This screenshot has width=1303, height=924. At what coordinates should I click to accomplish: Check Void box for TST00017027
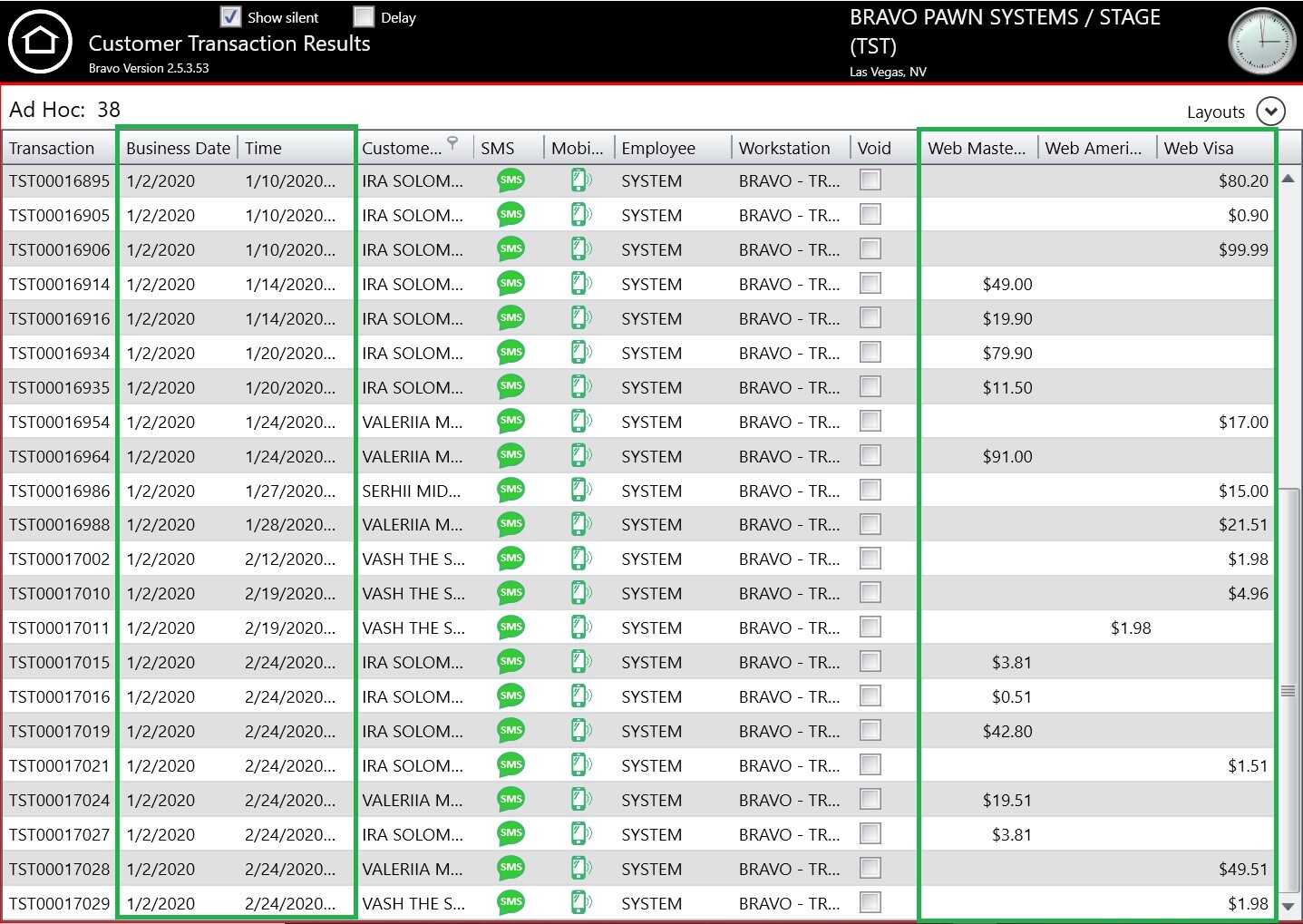[x=870, y=834]
